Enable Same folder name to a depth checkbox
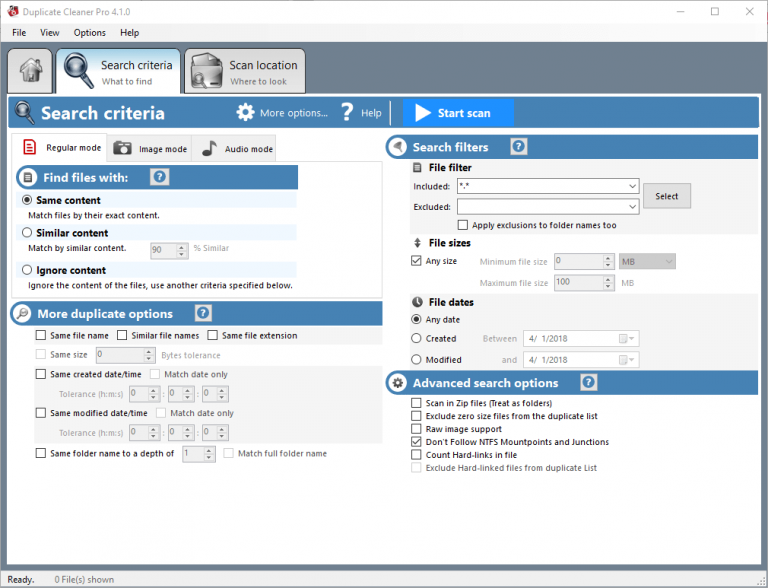768x588 pixels. point(41,453)
